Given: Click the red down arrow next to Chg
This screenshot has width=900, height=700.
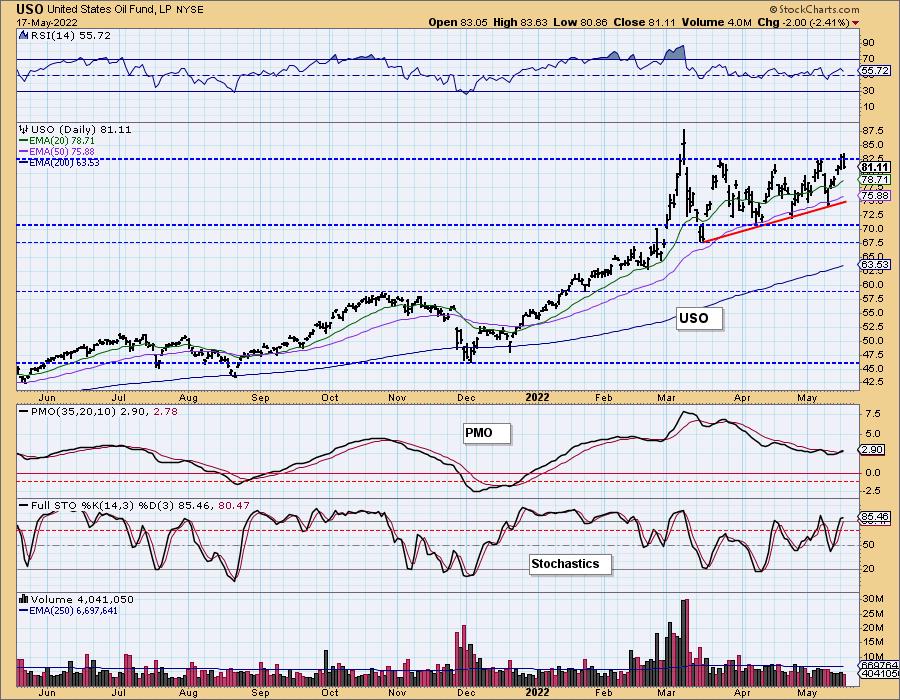Looking at the screenshot, I should point(856,23).
